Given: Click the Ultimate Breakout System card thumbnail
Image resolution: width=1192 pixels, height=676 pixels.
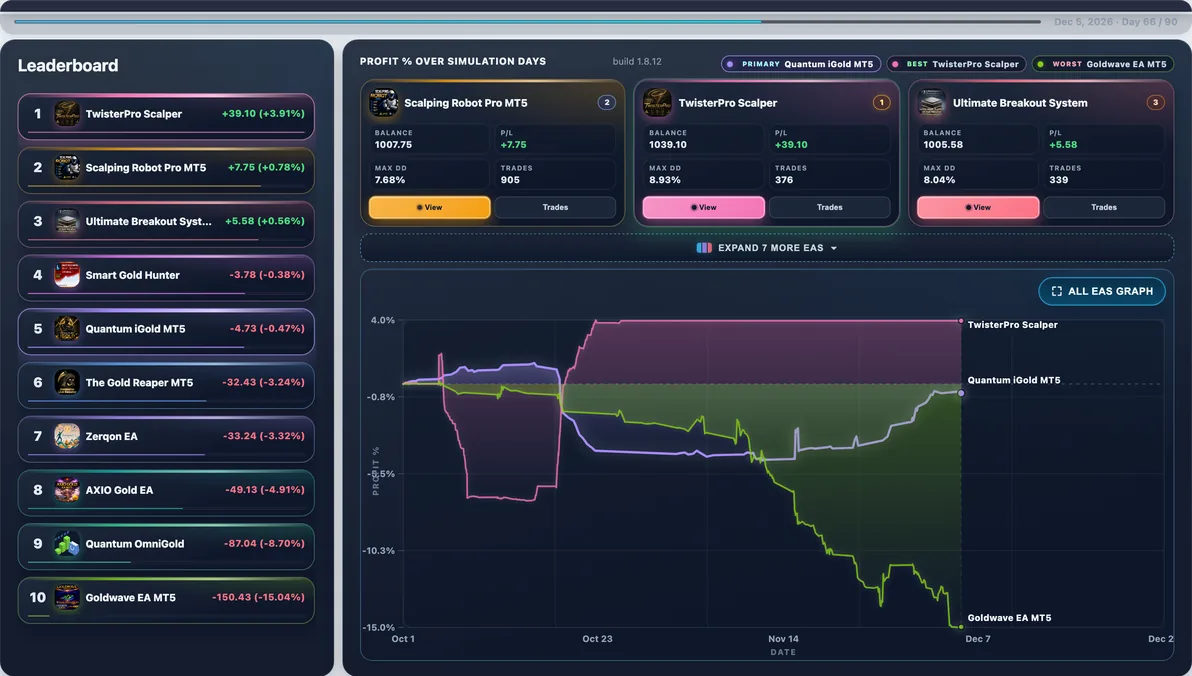Looking at the screenshot, I should (x=932, y=103).
